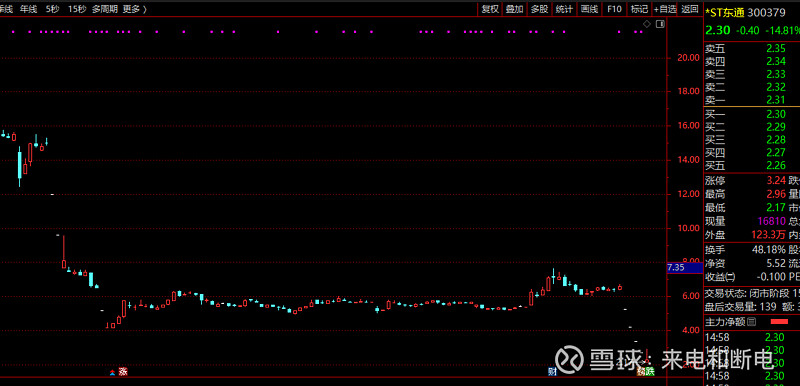Click the 返回 back button
This screenshot has height=386, width=800.
(689, 9)
